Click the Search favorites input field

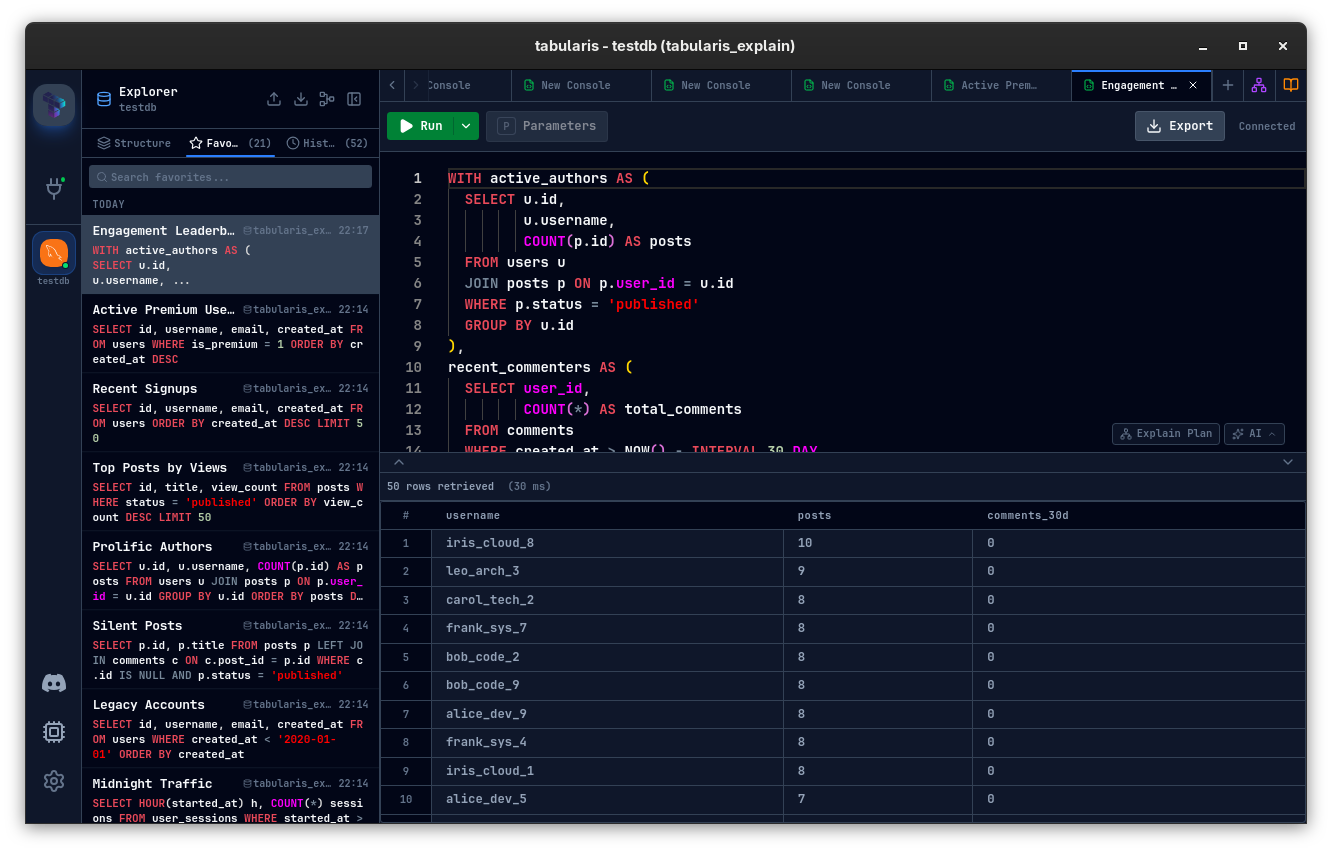230,176
